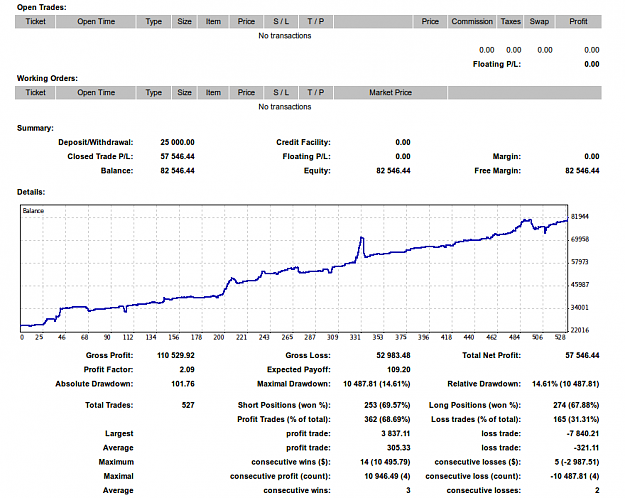The width and height of the screenshot is (625, 498).
Task: Select the 2.09 profit factor value
Action: click(187, 370)
